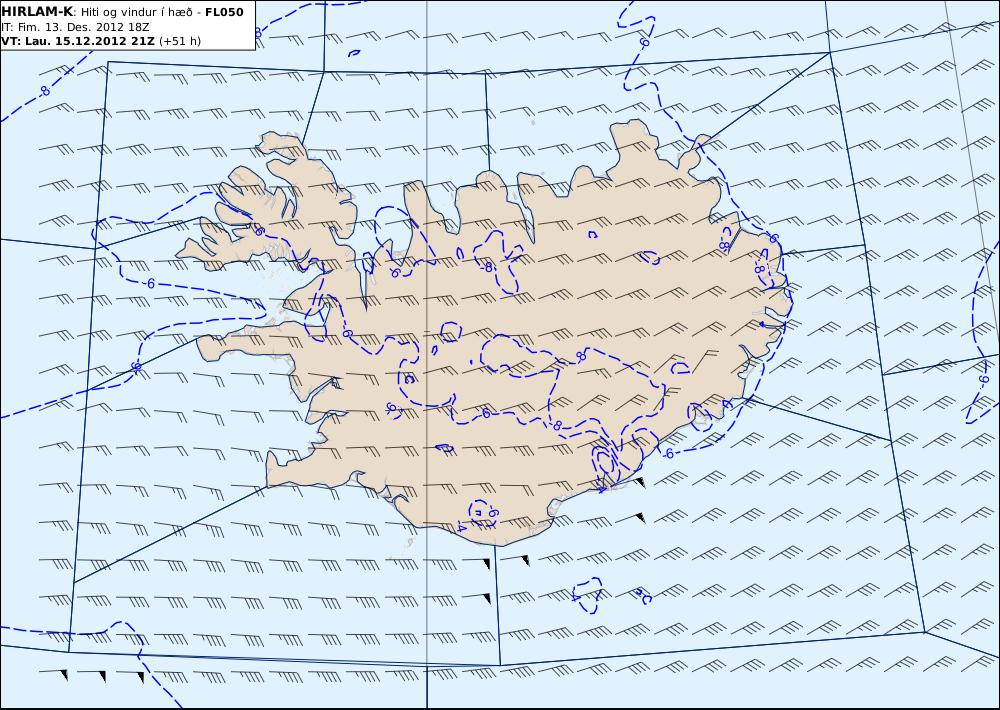The image size is (1000, 710).
Task: Click the HIRLAM-K model name in the legend
Action: pyautogui.click(x=37, y=12)
